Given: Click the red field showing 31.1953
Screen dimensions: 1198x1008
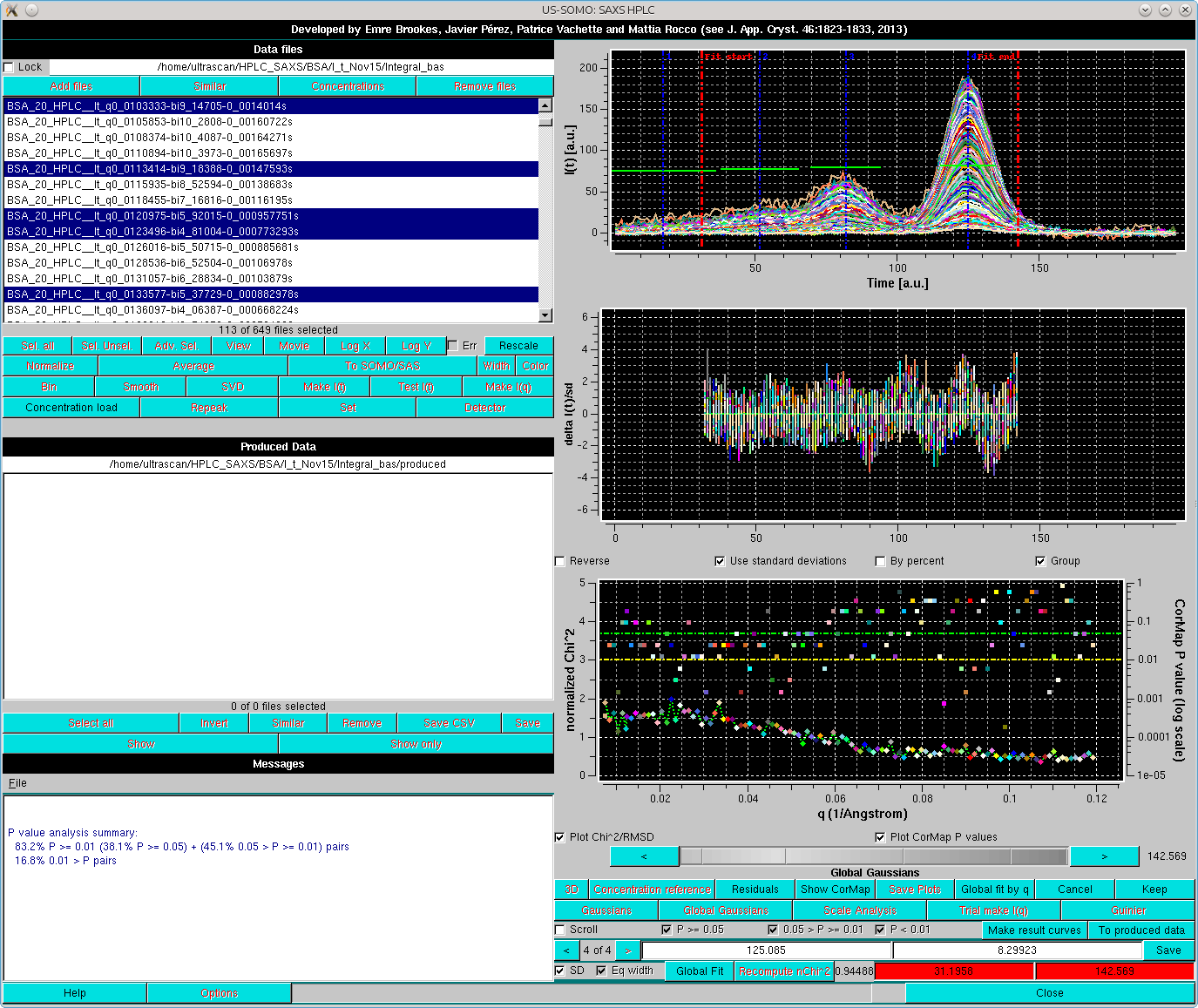Looking at the screenshot, I should [x=954, y=971].
